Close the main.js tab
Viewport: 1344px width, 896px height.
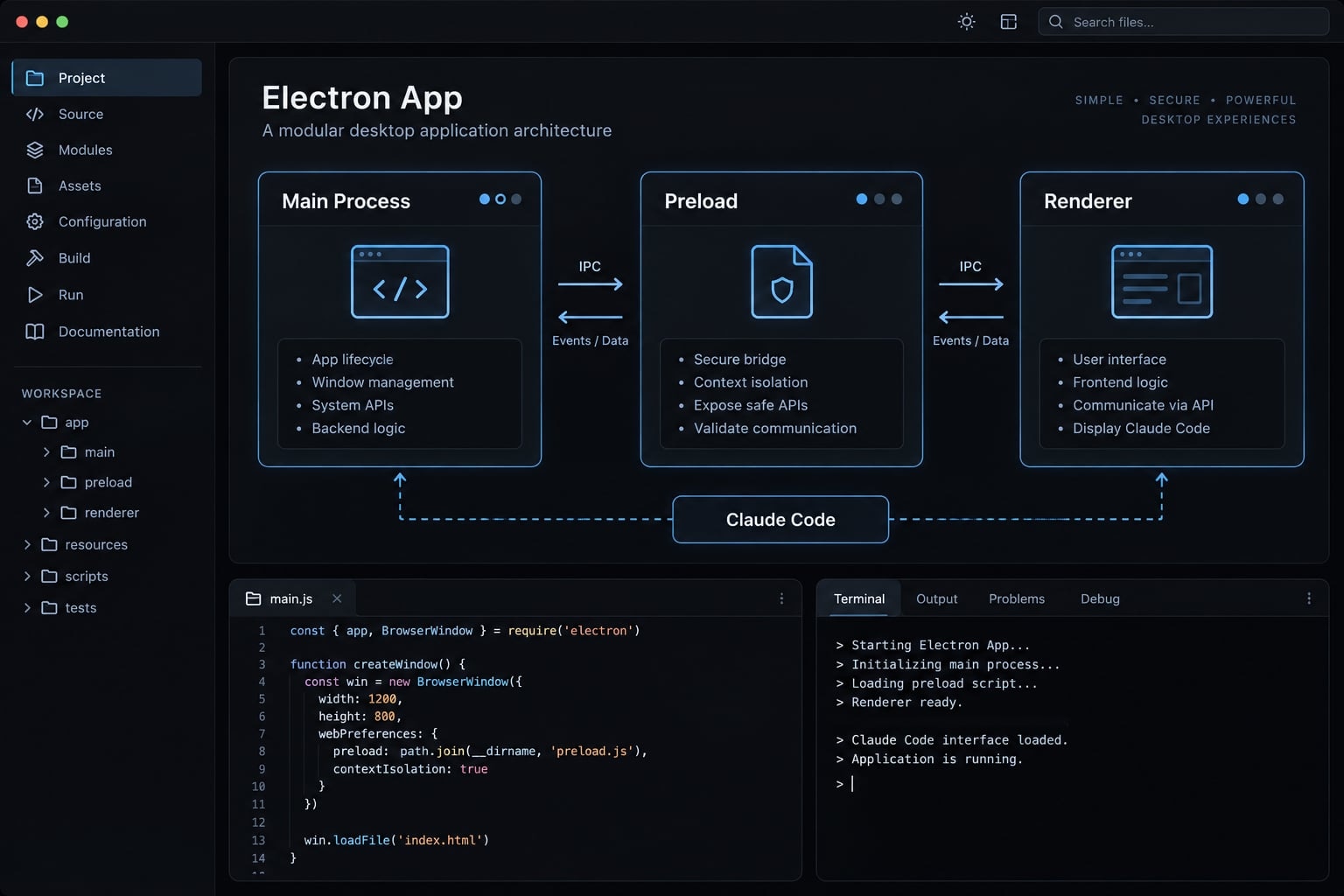point(337,598)
